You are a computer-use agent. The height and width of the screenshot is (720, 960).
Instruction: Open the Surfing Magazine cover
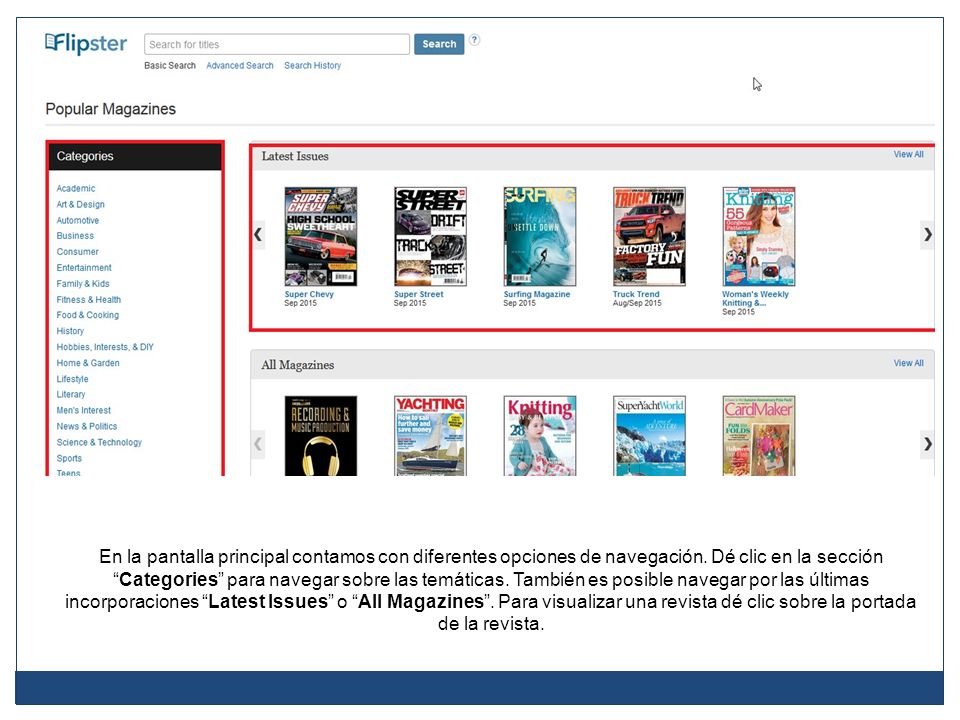(540, 236)
